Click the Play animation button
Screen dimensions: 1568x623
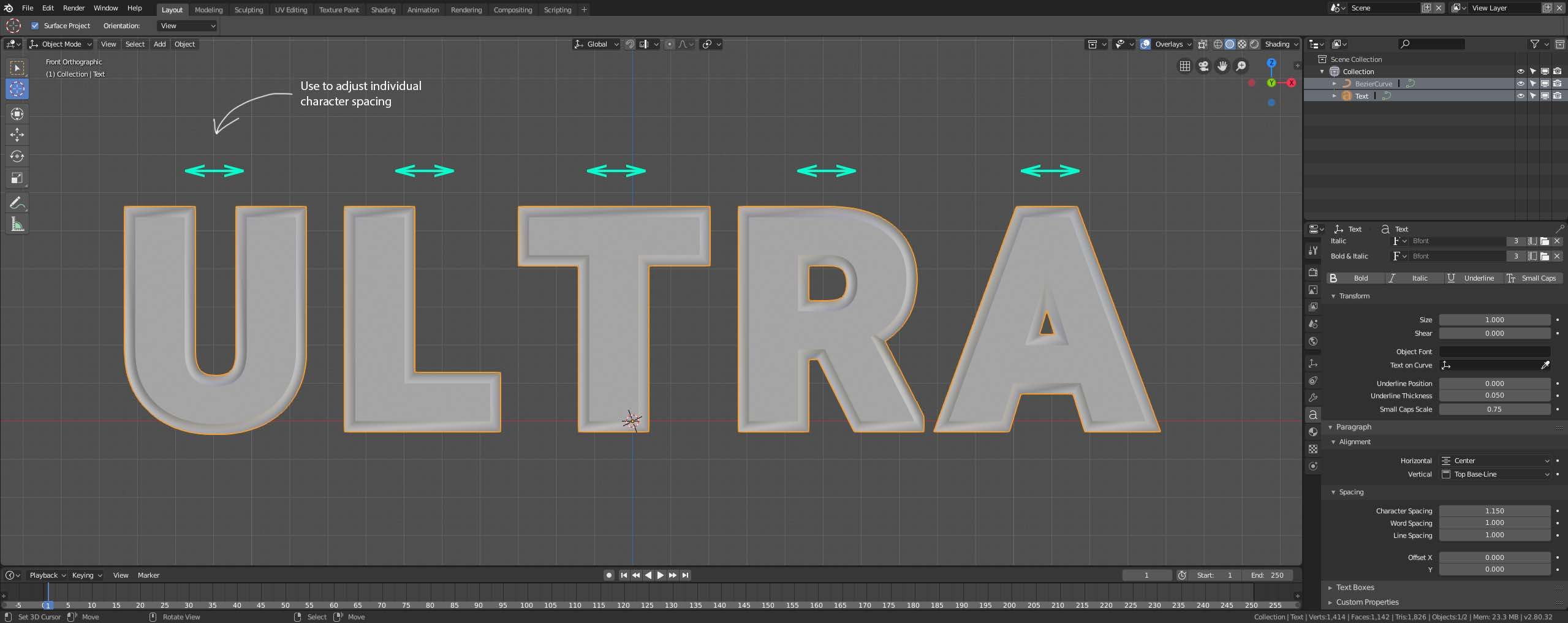pyautogui.click(x=660, y=575)
